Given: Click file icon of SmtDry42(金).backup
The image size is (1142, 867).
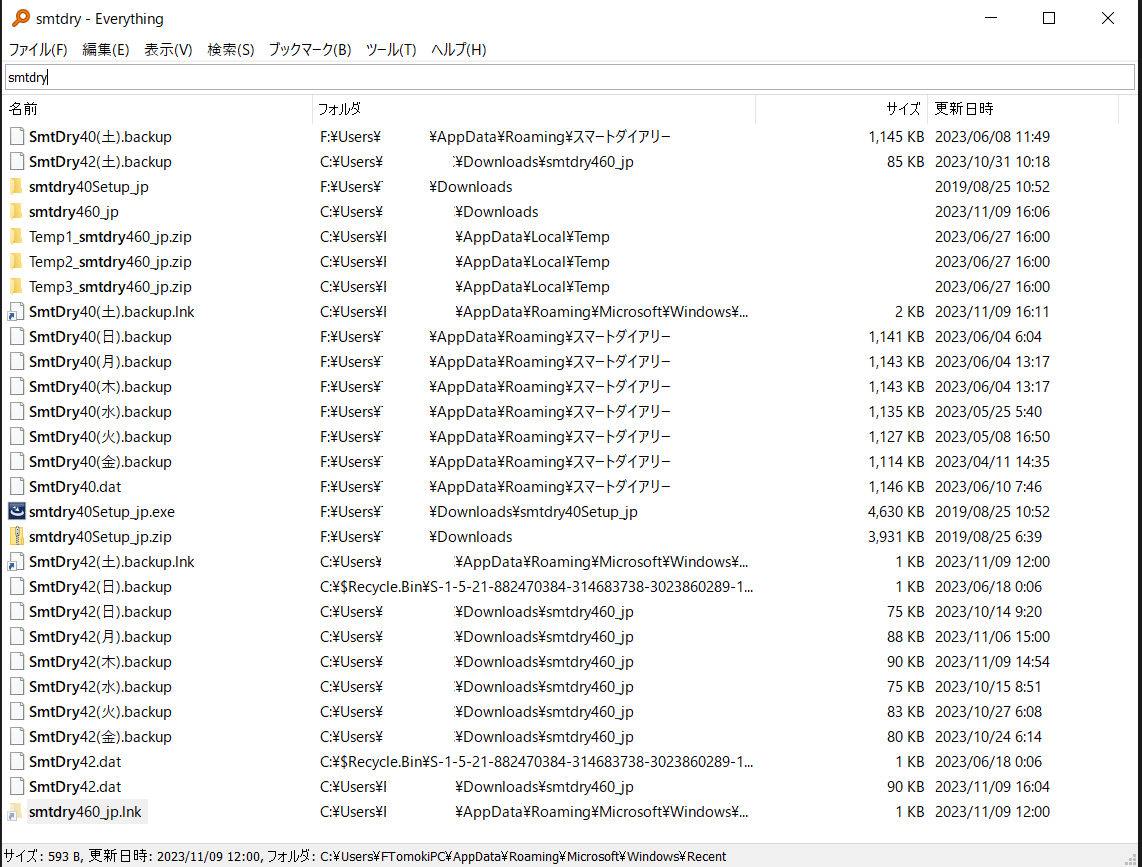Looking at the screenshot, I should click(17, 737).
